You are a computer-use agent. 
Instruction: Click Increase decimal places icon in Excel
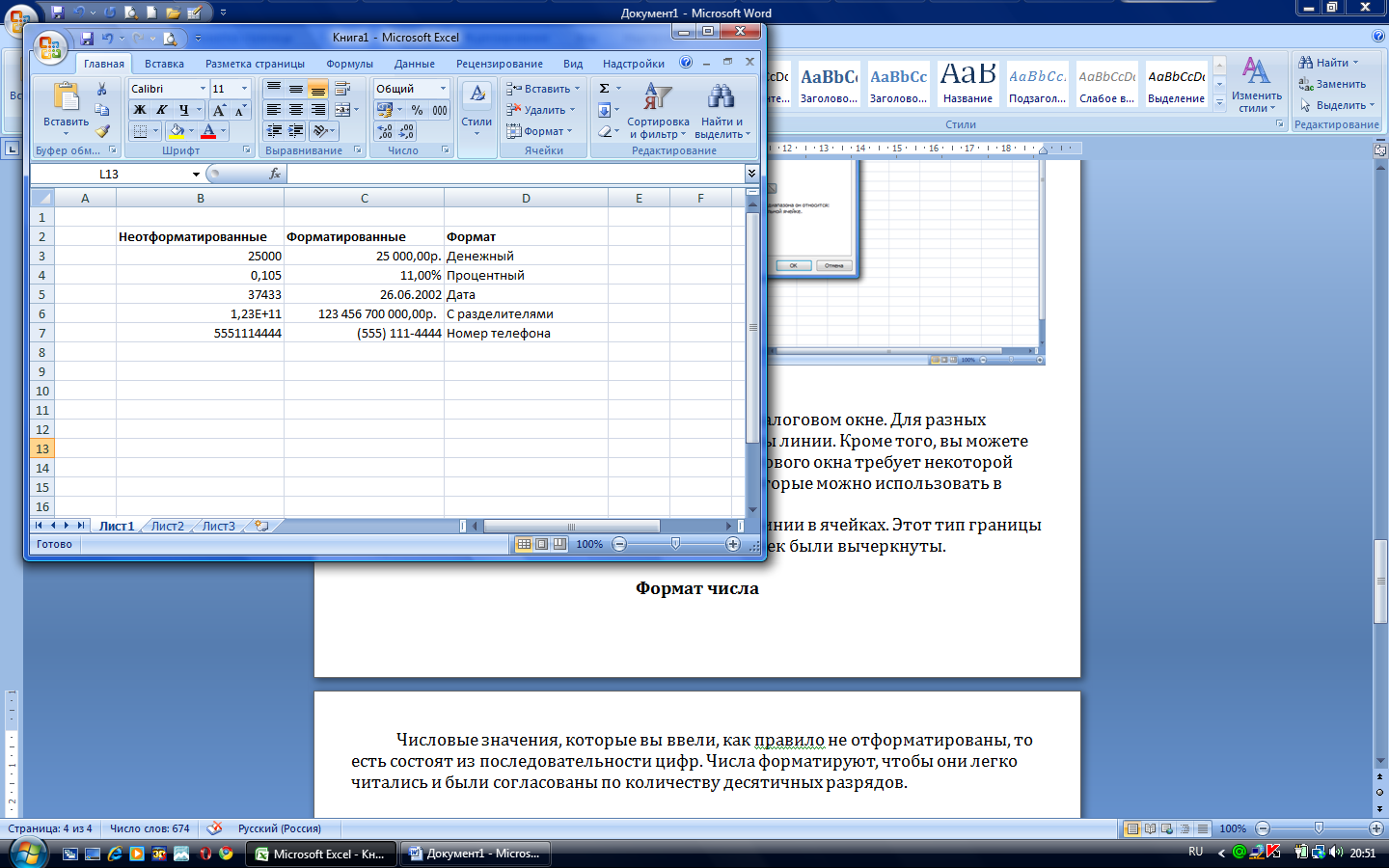[385, 131]
